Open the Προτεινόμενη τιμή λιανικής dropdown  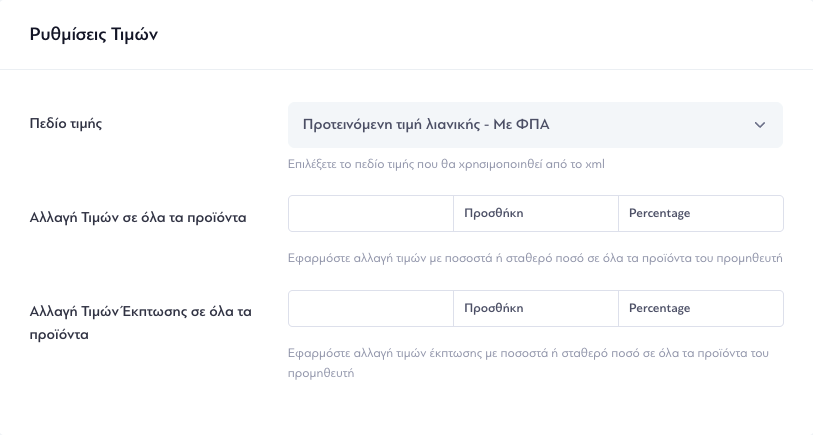tap(535, 125)
